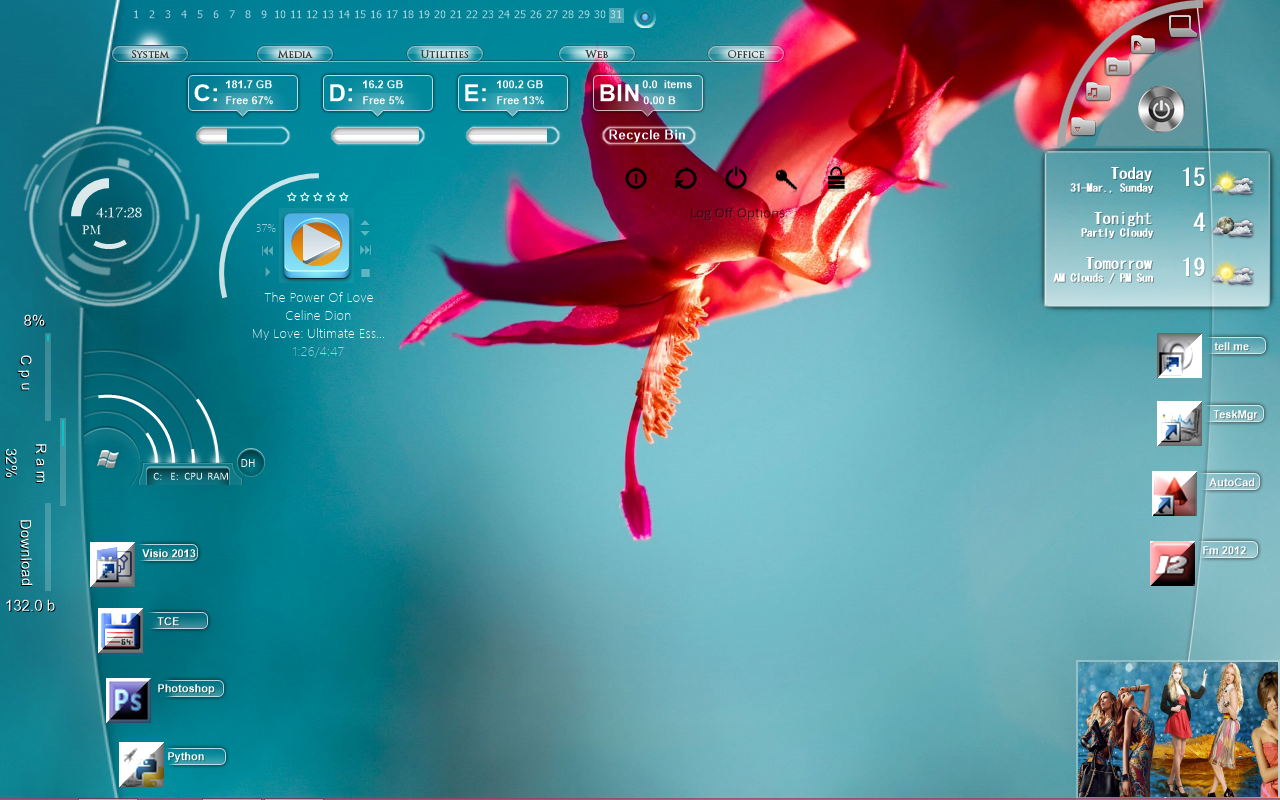
Task: Click the RAM label on the gauge
Action: coord(218,477)
